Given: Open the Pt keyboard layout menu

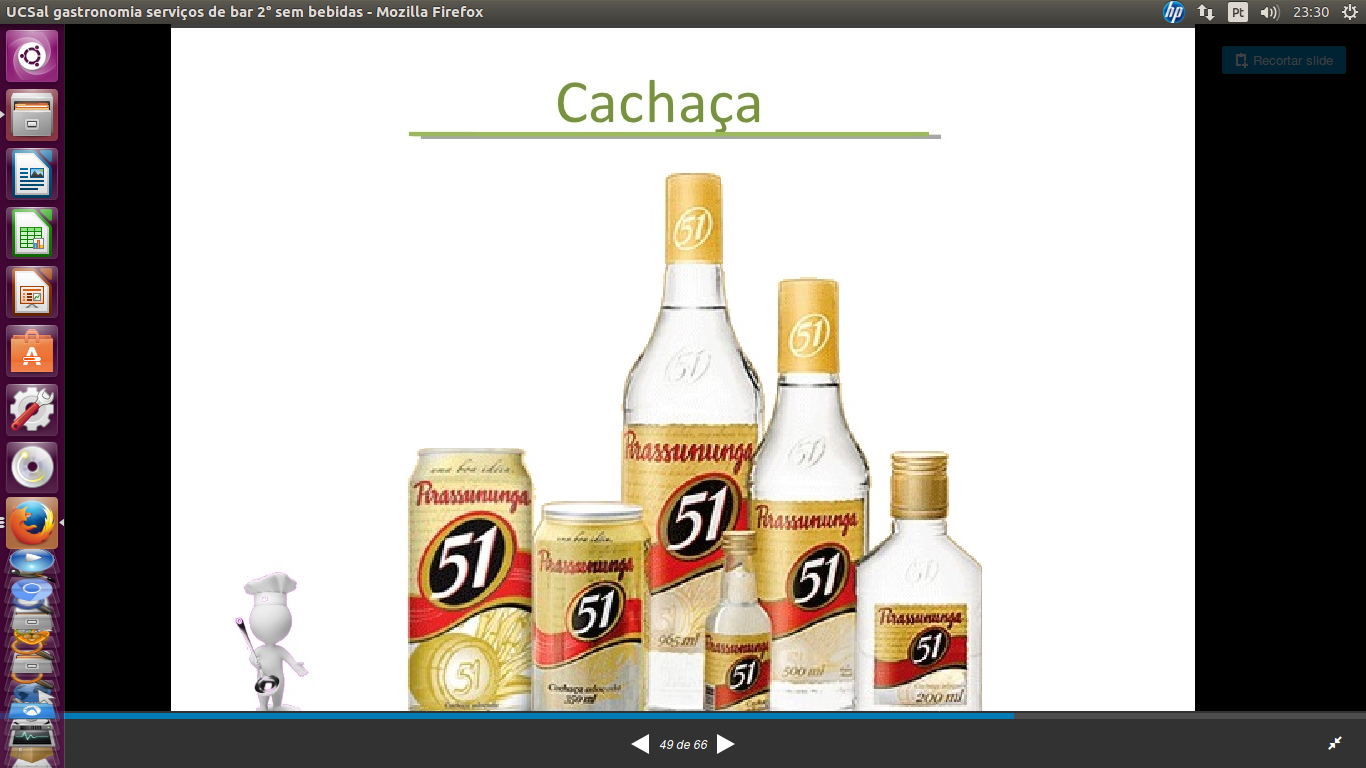Looking at the screenshot, I should (1238, 12).
